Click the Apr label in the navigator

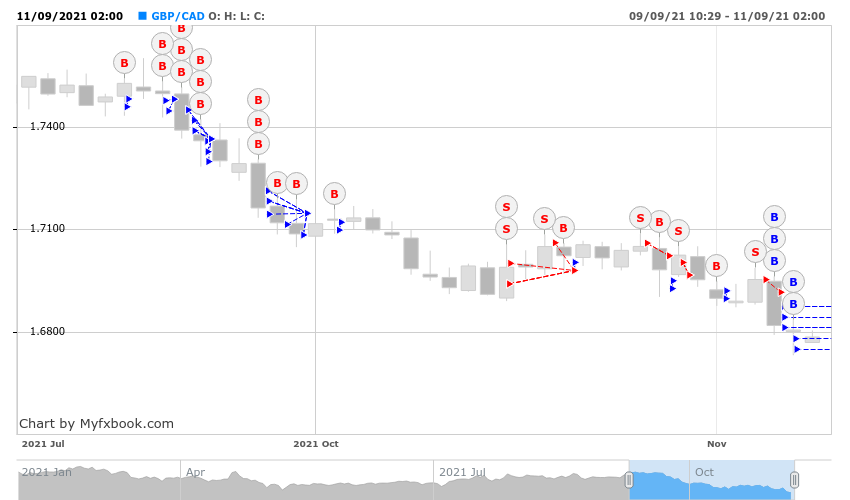coord(195,472)
